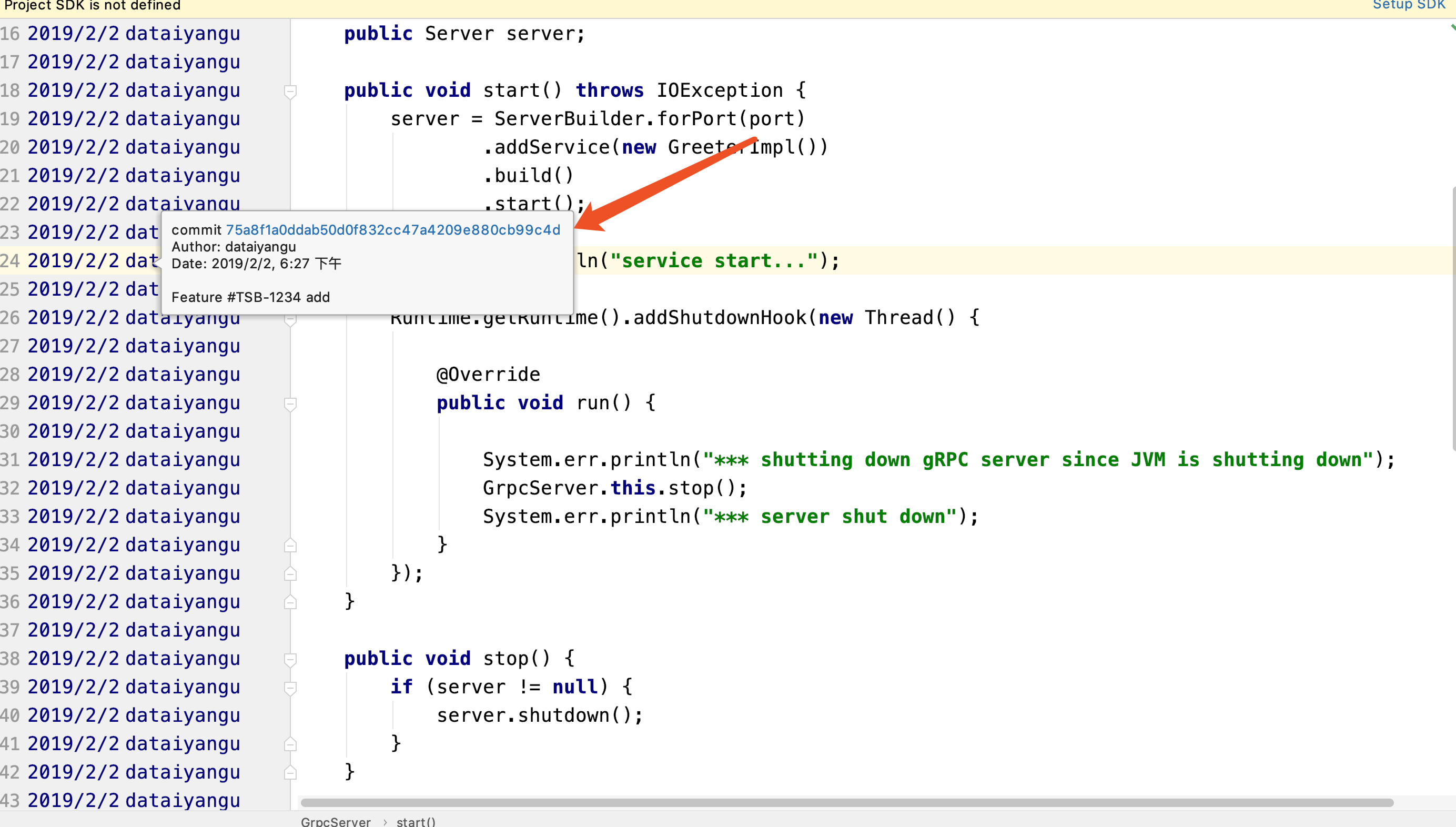
Task: Click the annotation on line 30
Action: click(134, 431)
